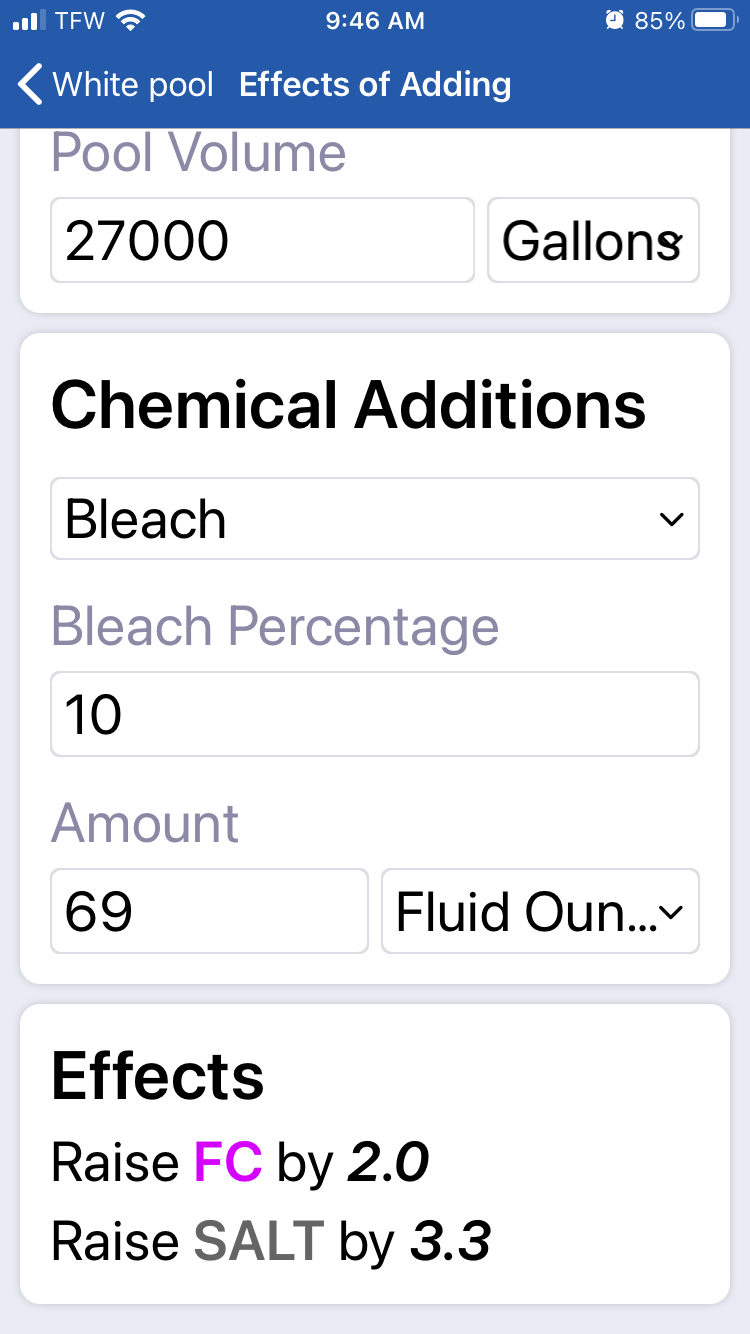
Task: Edit the Amount field showing 69
Action: pyautogui.click(x=209, y=911)
